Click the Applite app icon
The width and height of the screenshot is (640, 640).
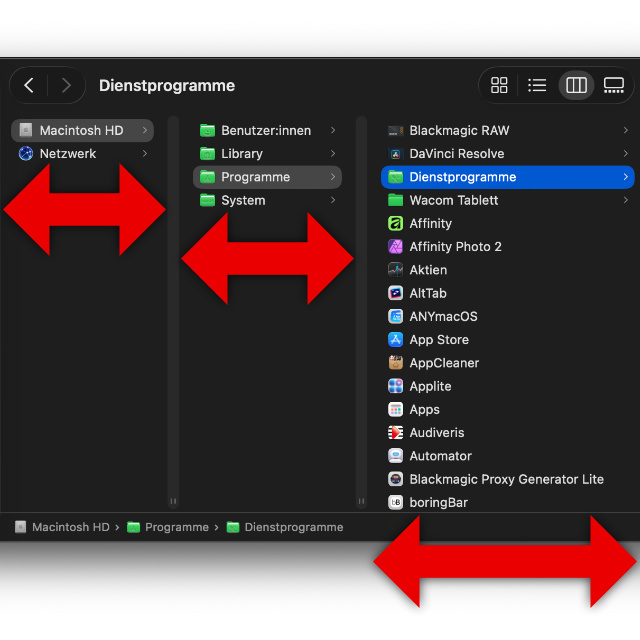coord(396,386)
